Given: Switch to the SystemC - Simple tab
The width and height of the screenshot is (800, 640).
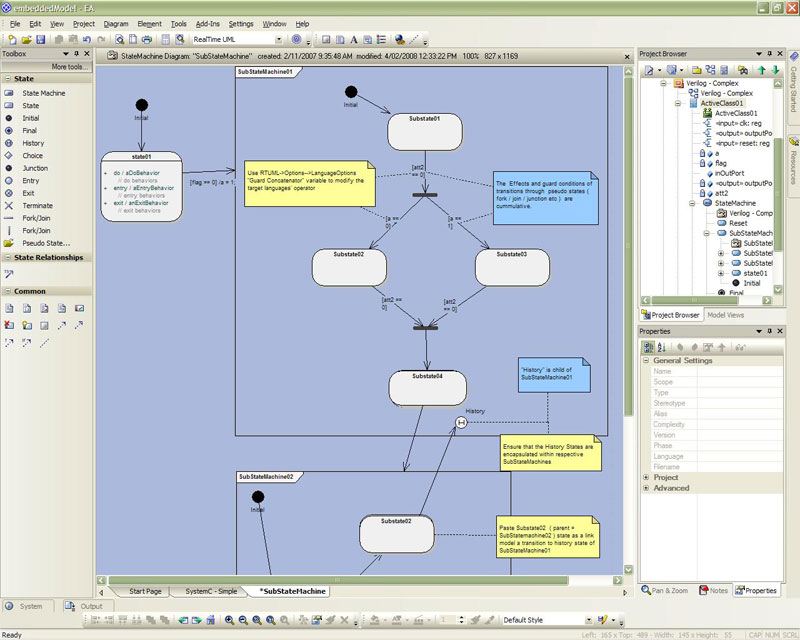Looking at the screenshot, I should 211,591.
